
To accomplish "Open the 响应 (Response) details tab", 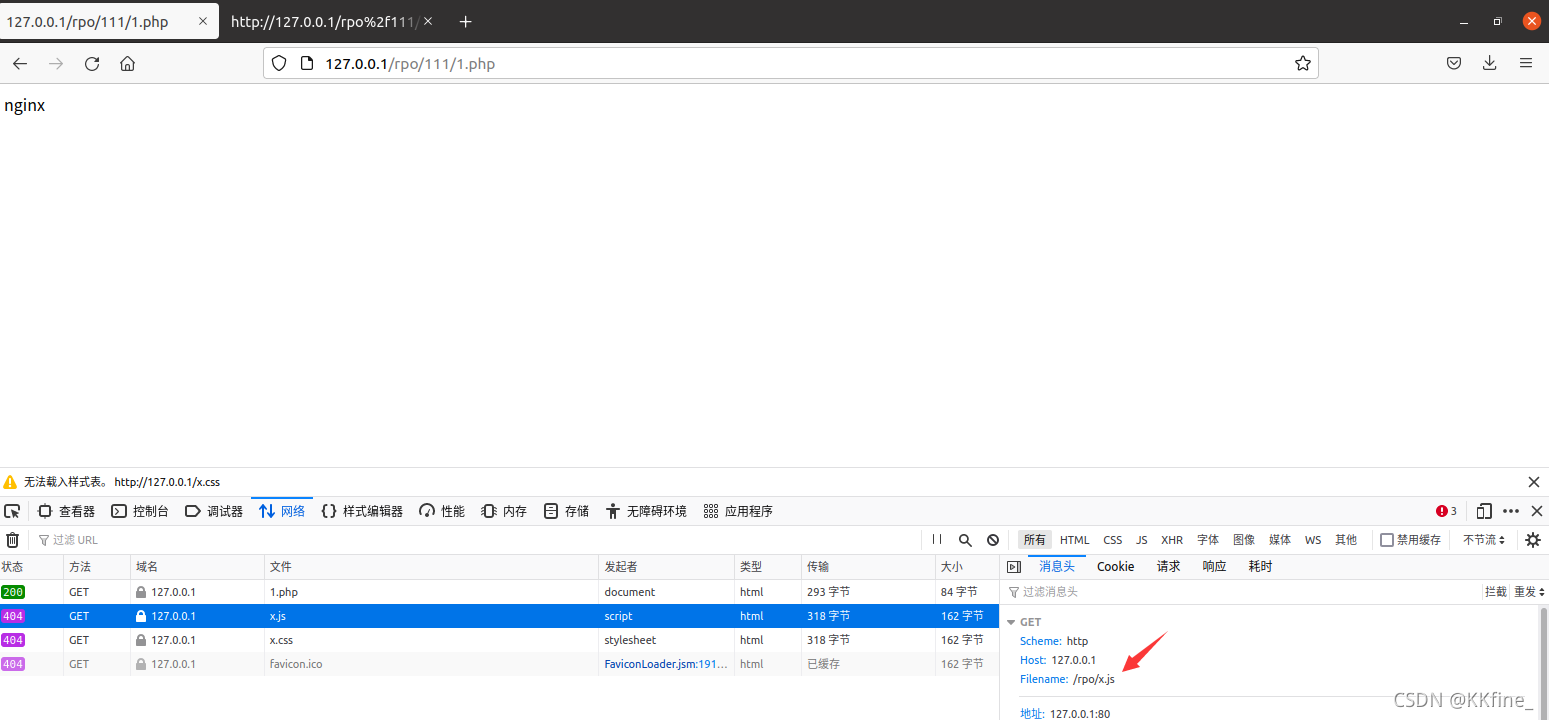I will click(1214, 567).
